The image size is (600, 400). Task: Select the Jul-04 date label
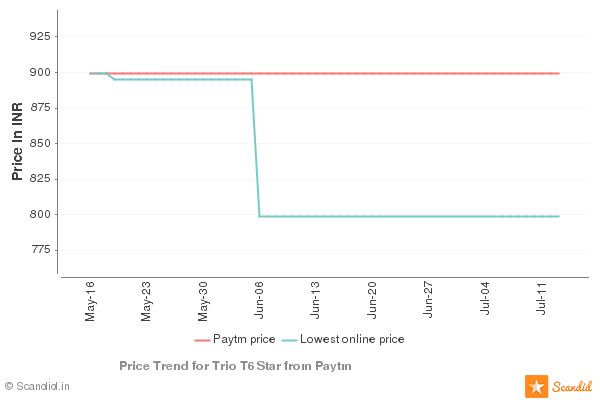pos(486,301)
